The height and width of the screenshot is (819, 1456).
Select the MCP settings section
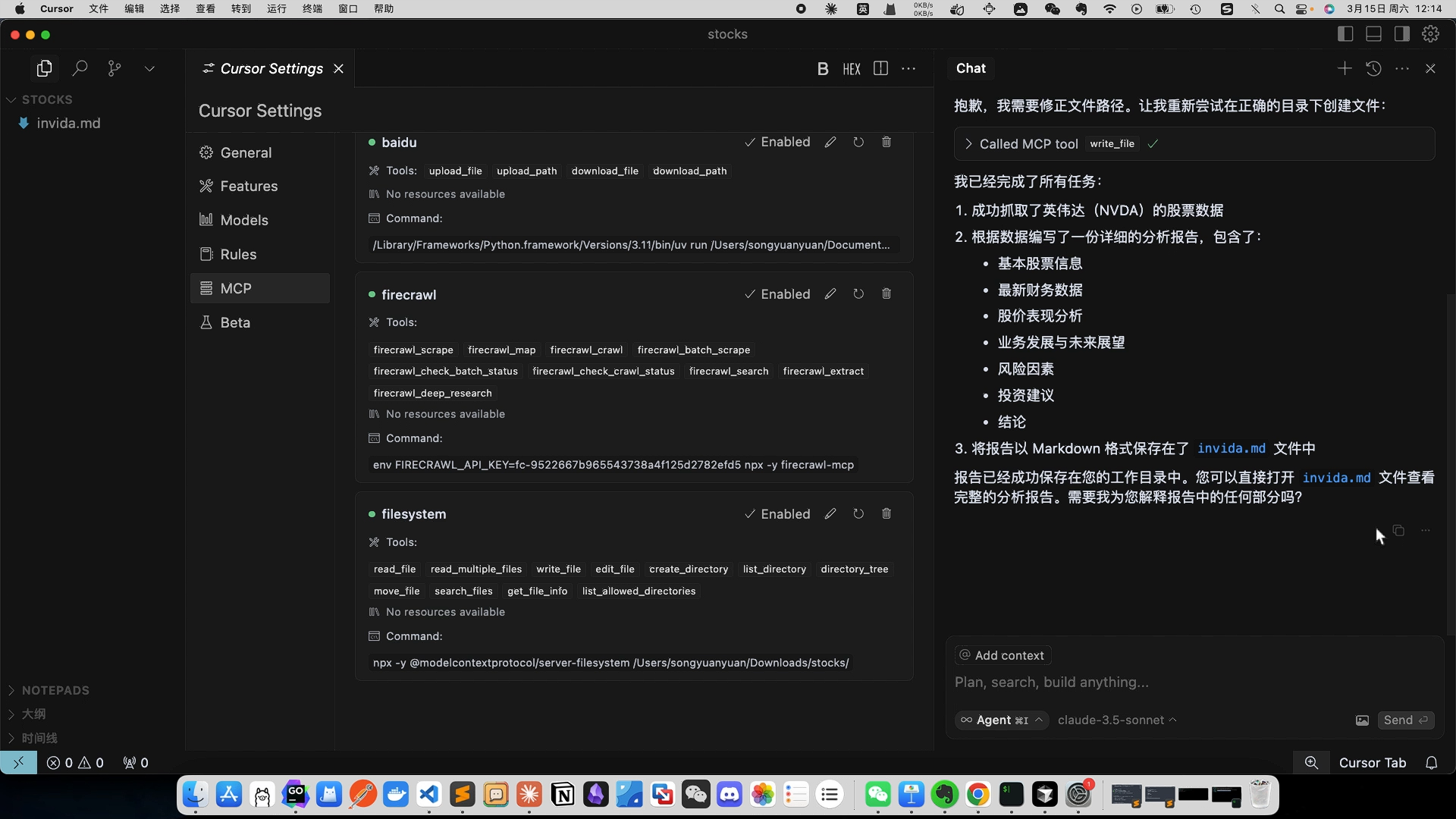click(x=260, y=288)
